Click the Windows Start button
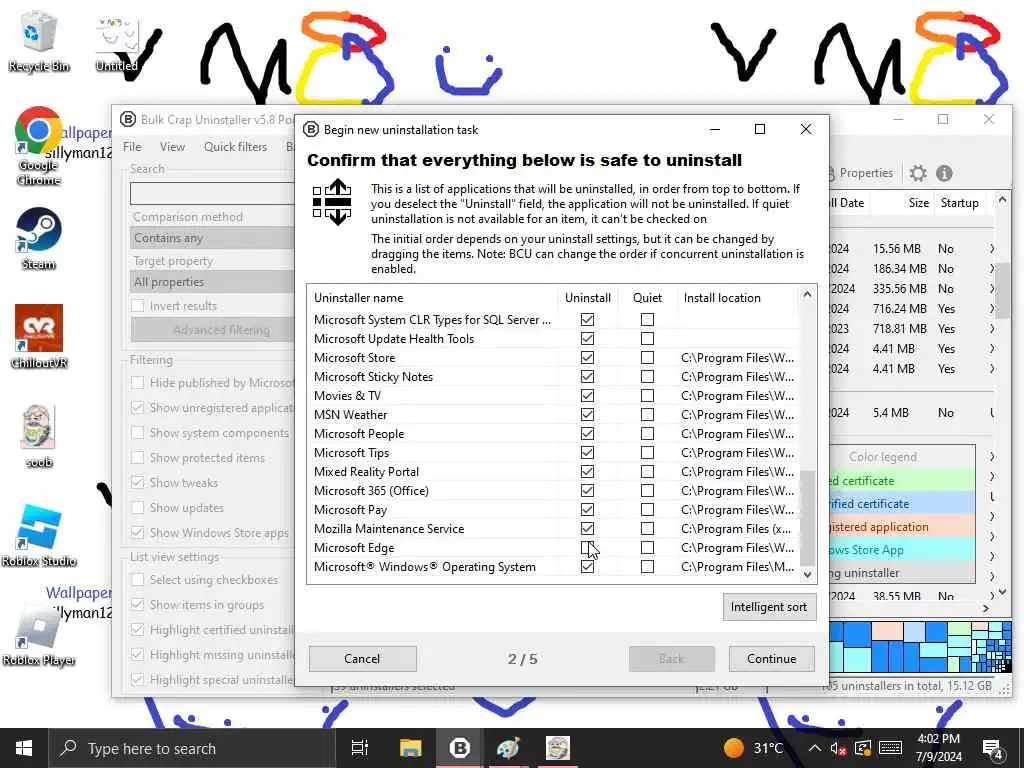This screenshot has height=768, width=1024. (x=24, y=748)
